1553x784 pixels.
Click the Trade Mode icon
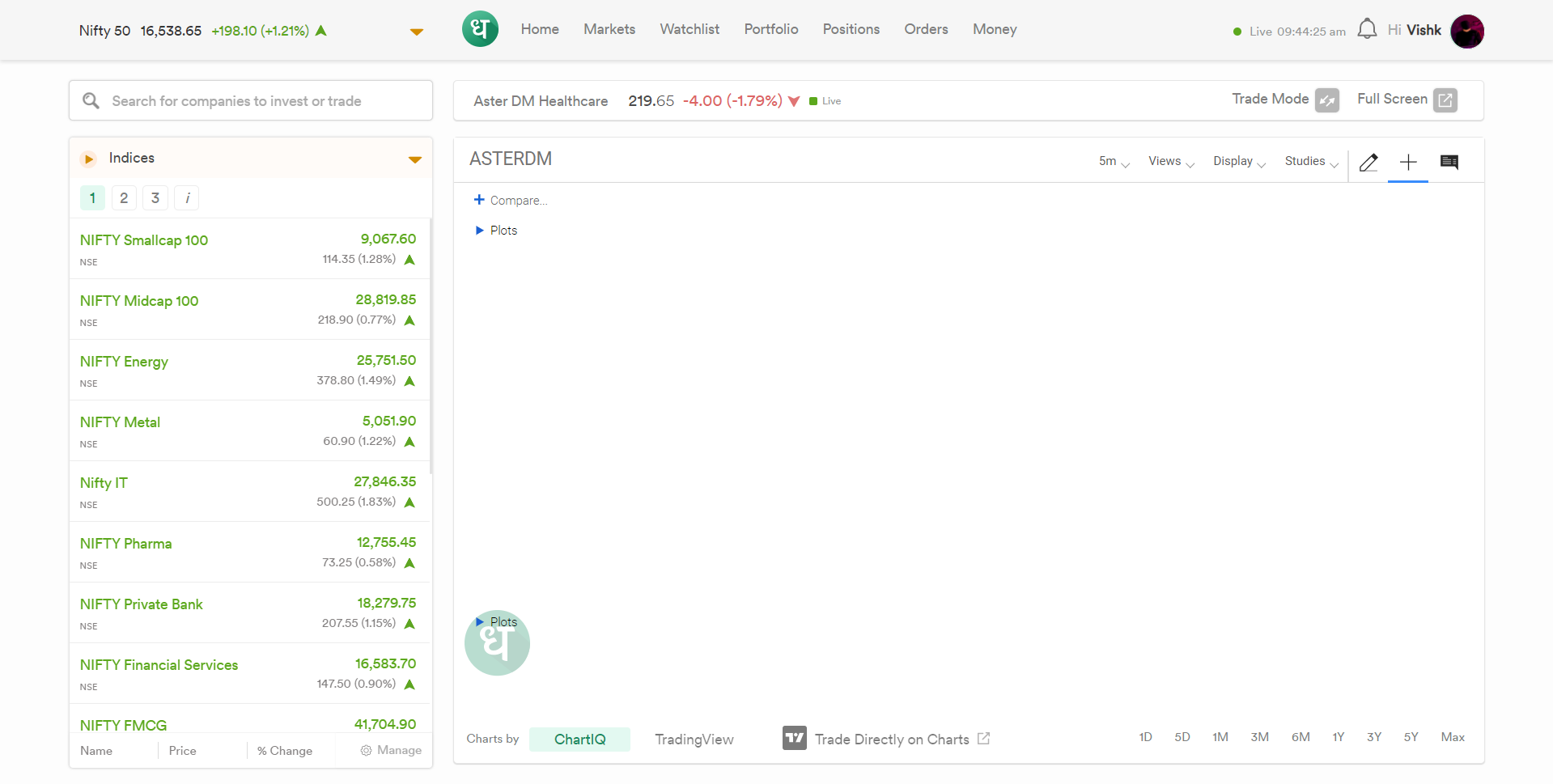1327,100
